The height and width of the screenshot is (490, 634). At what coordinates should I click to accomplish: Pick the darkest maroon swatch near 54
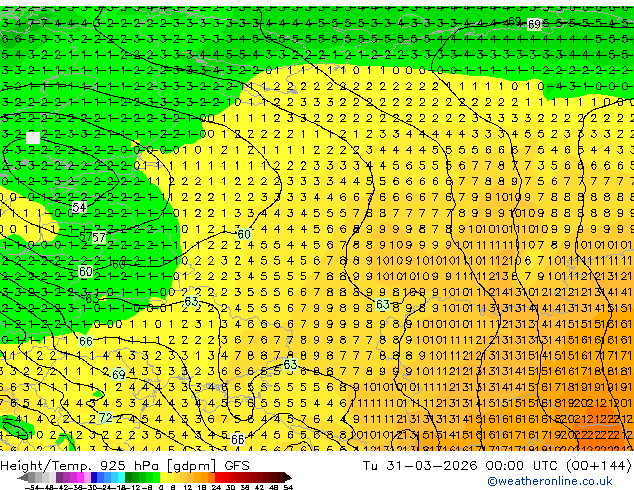click(x=281, y=477)
